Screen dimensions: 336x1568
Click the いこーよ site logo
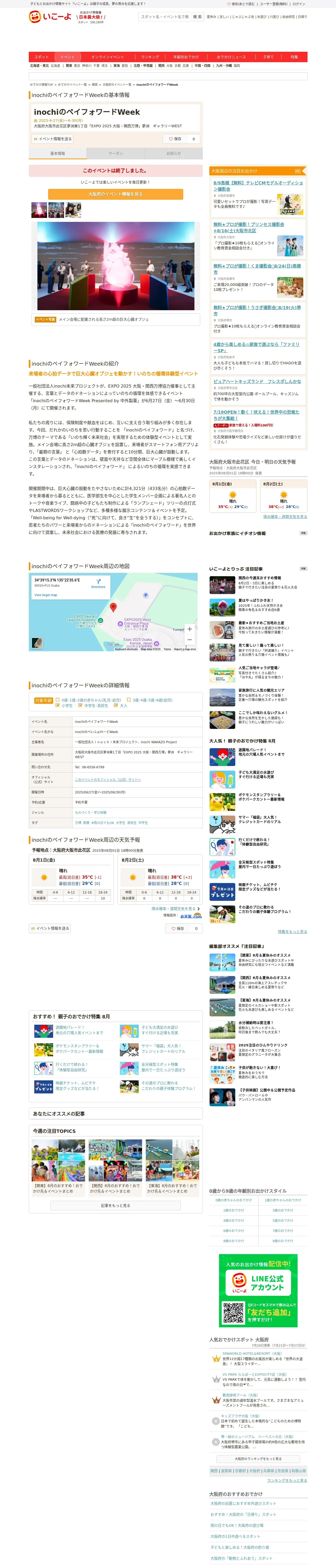51,16
